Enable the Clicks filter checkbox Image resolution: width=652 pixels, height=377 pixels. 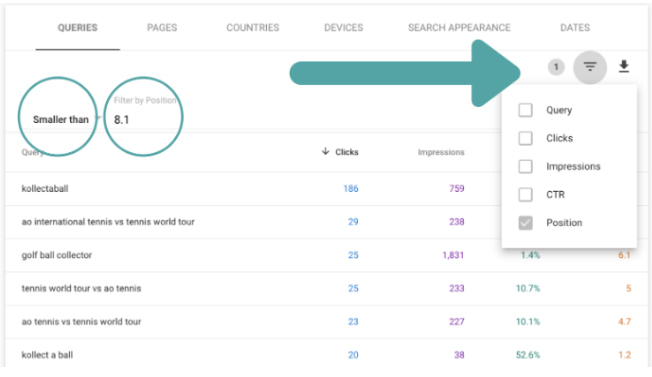click(525, 138)
